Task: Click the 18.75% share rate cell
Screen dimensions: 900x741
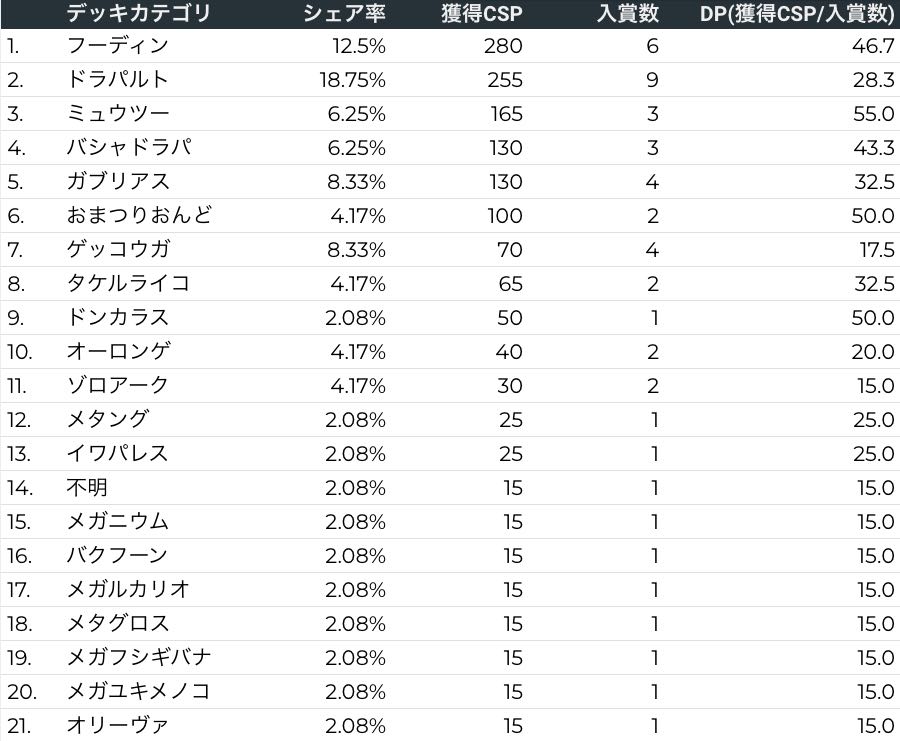Action: tap(352, 80)
